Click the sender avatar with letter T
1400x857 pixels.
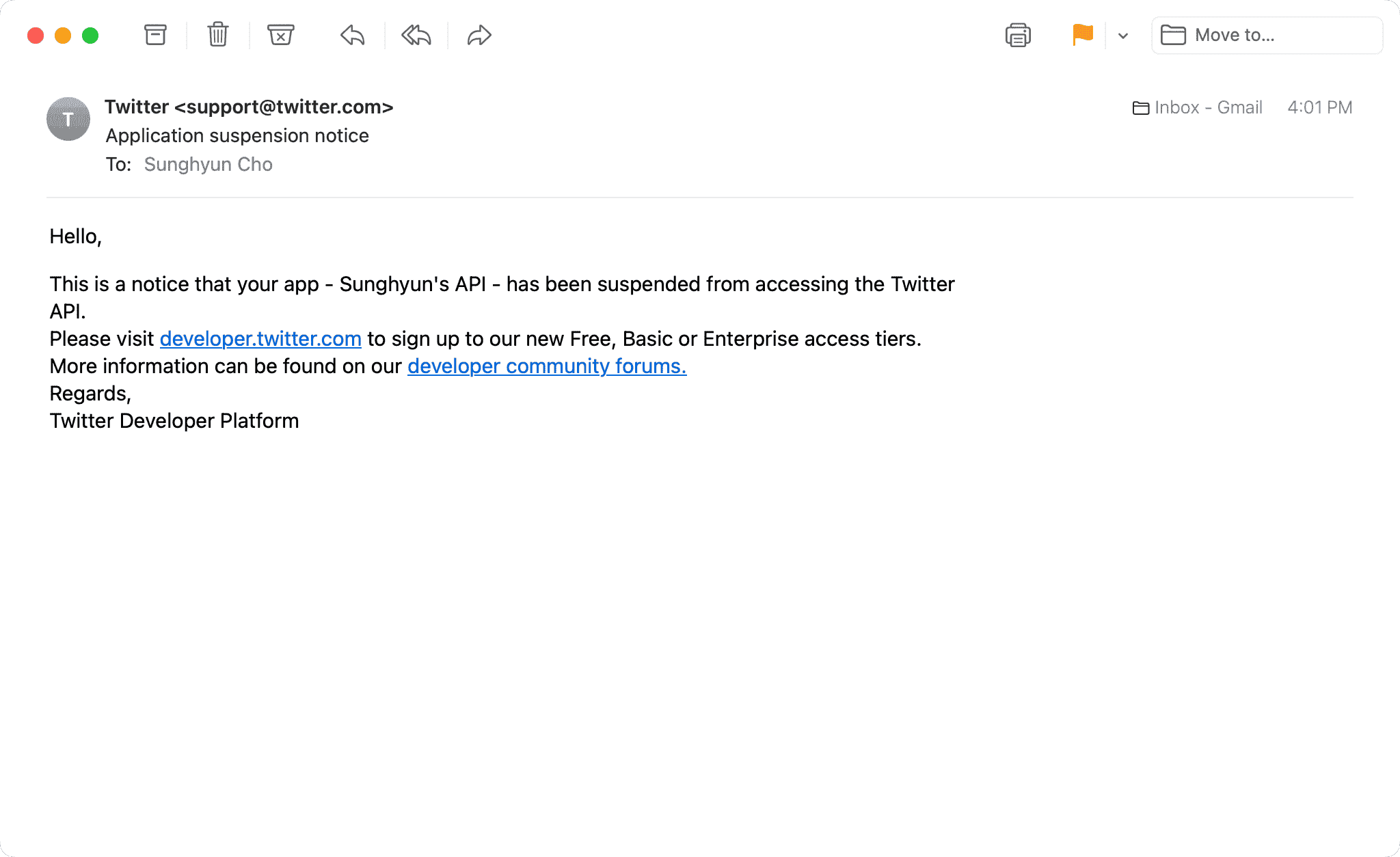(68, 119)
